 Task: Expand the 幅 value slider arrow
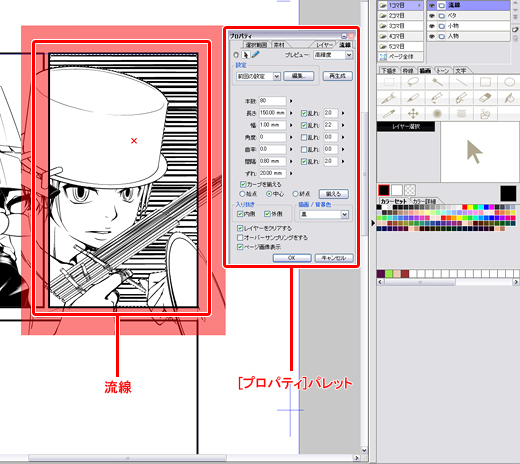291,125
